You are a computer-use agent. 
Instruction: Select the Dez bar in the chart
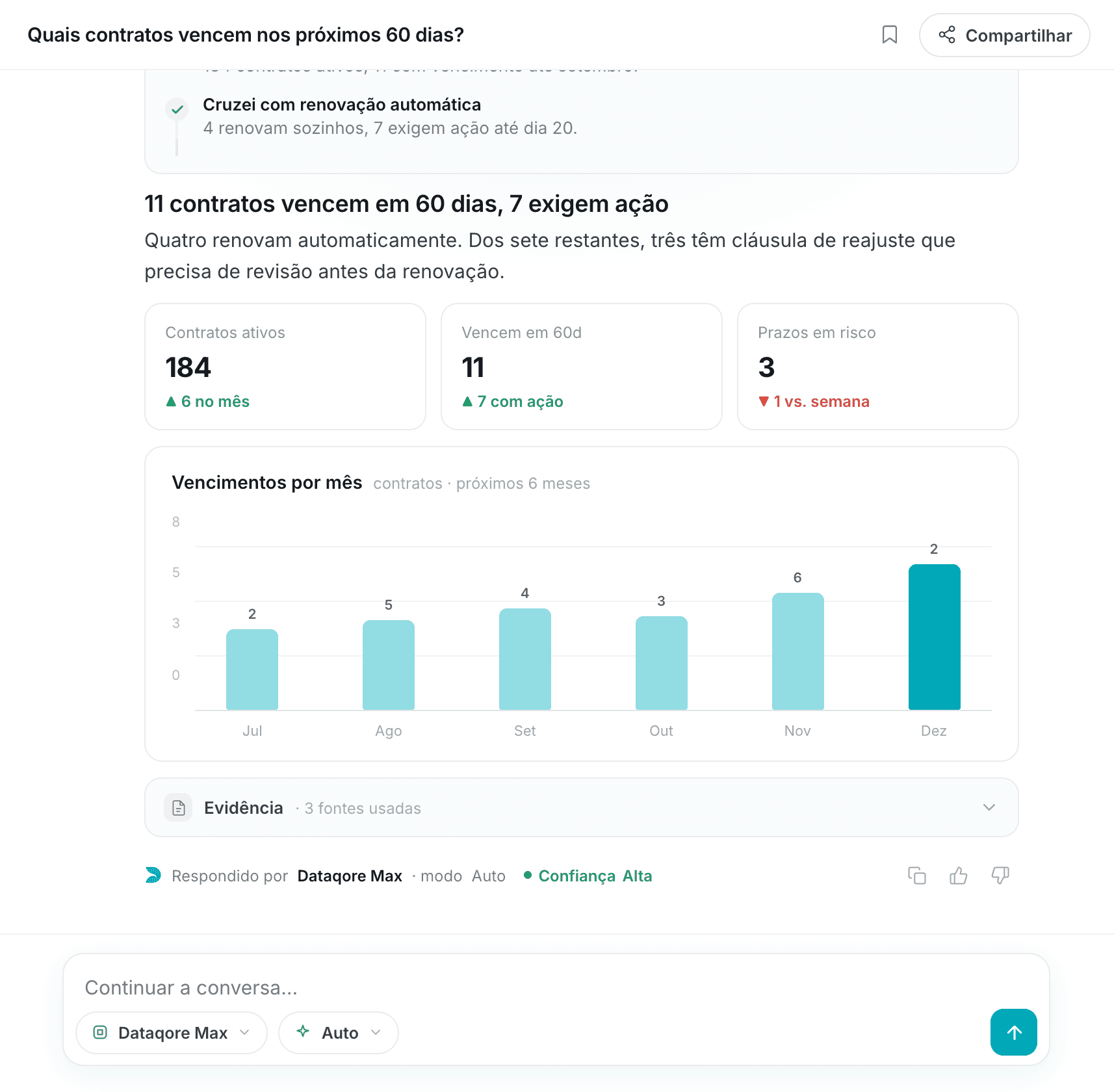coord(934,637)
